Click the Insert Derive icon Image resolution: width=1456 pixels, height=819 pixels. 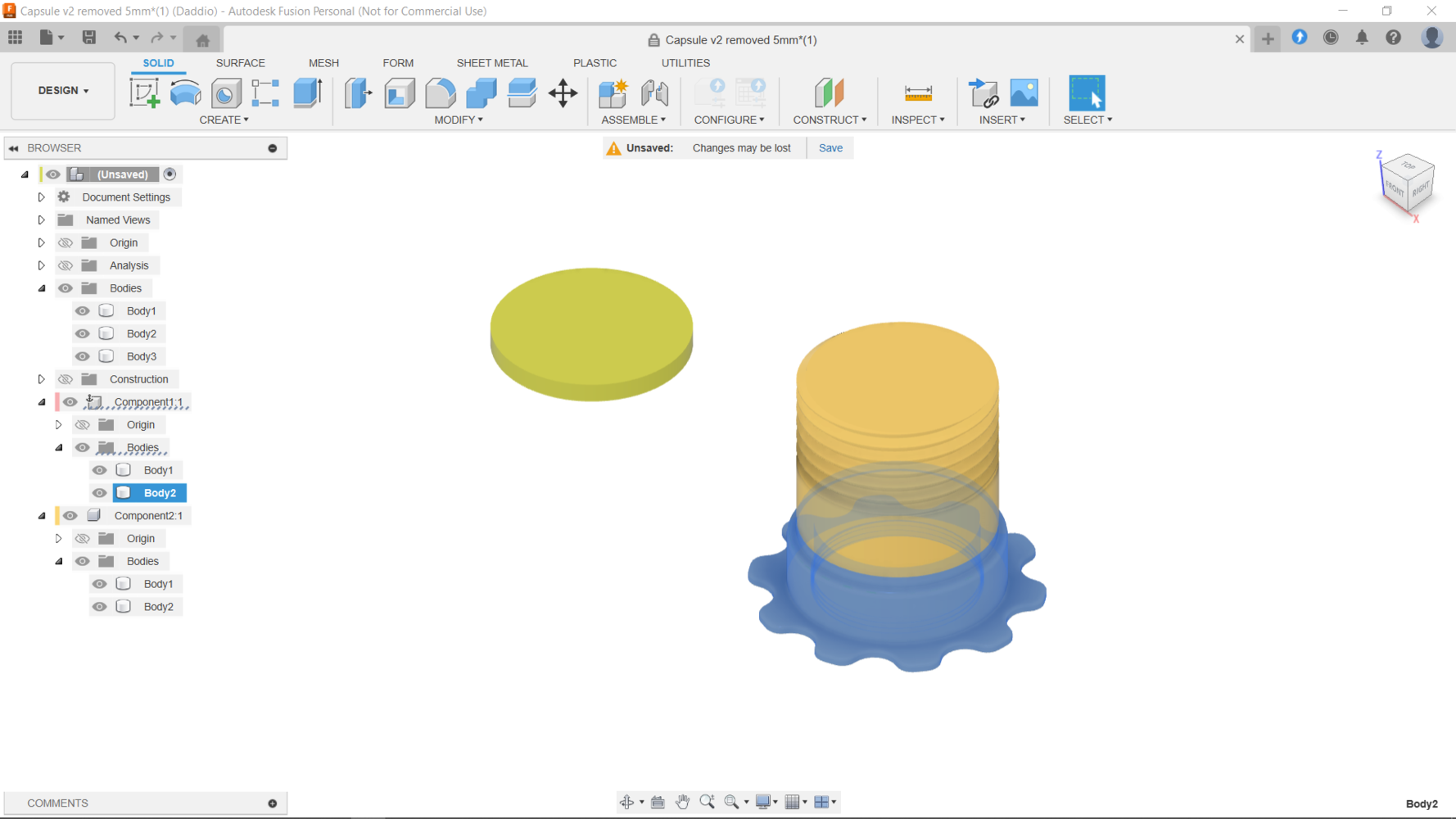click(x=983, y=93)
